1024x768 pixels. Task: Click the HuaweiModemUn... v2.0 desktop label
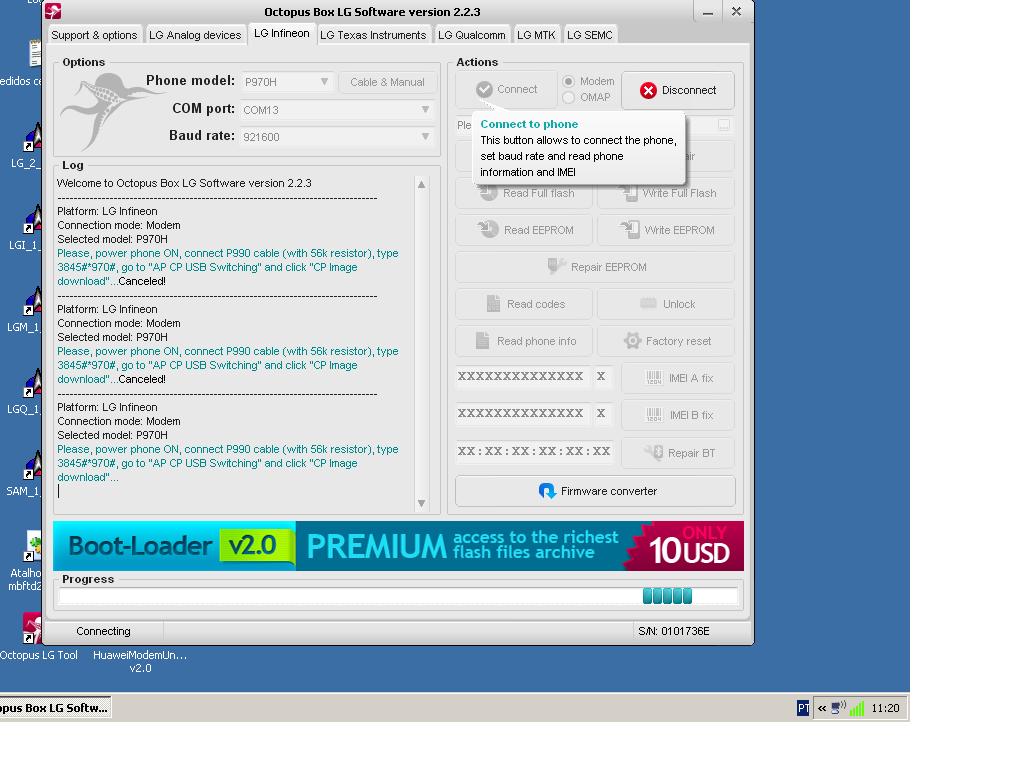coord(140,662)
